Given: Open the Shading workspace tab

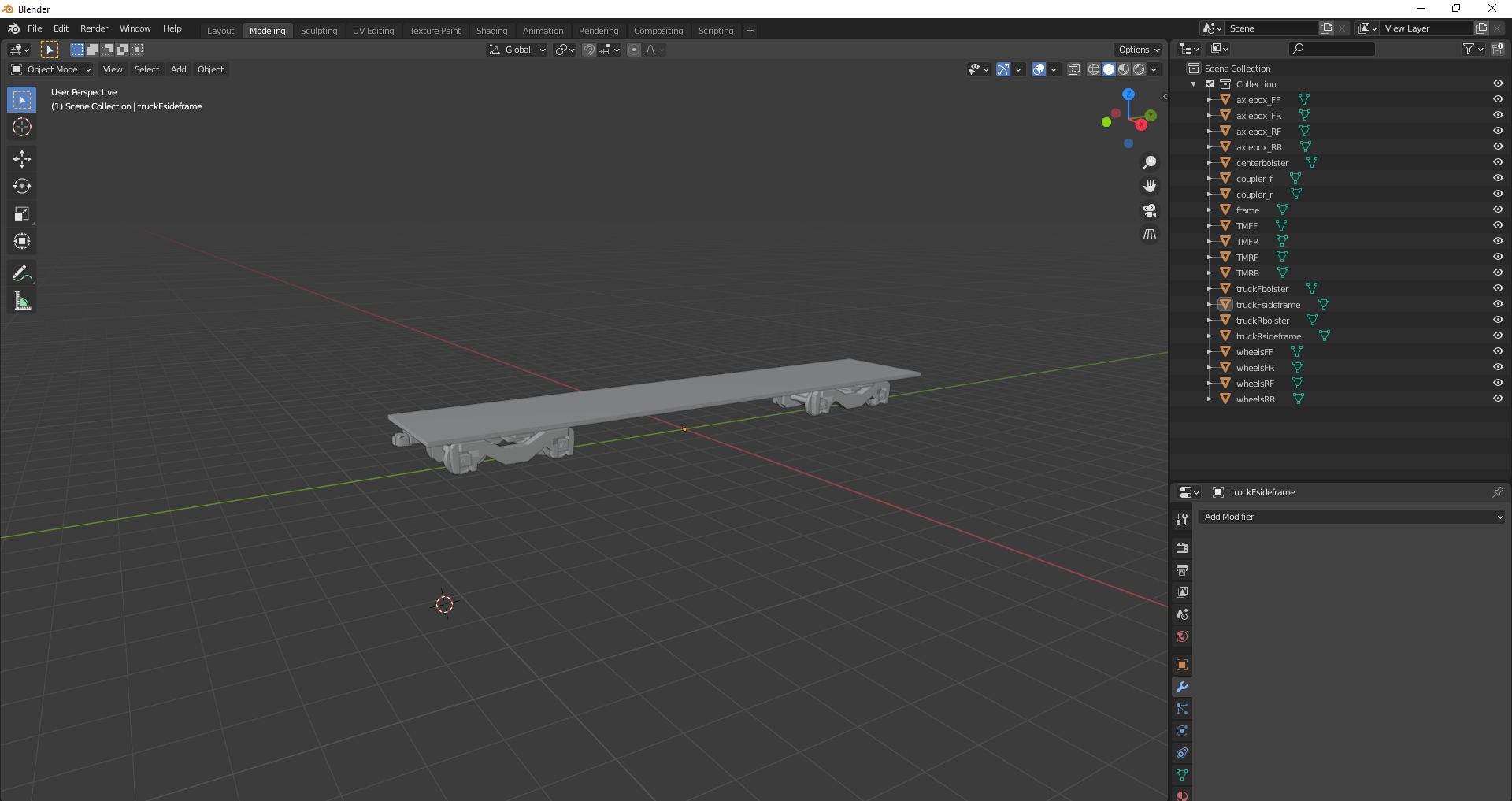Looking at the screenshot, I should pyautogui.click(x=491, y=31).
